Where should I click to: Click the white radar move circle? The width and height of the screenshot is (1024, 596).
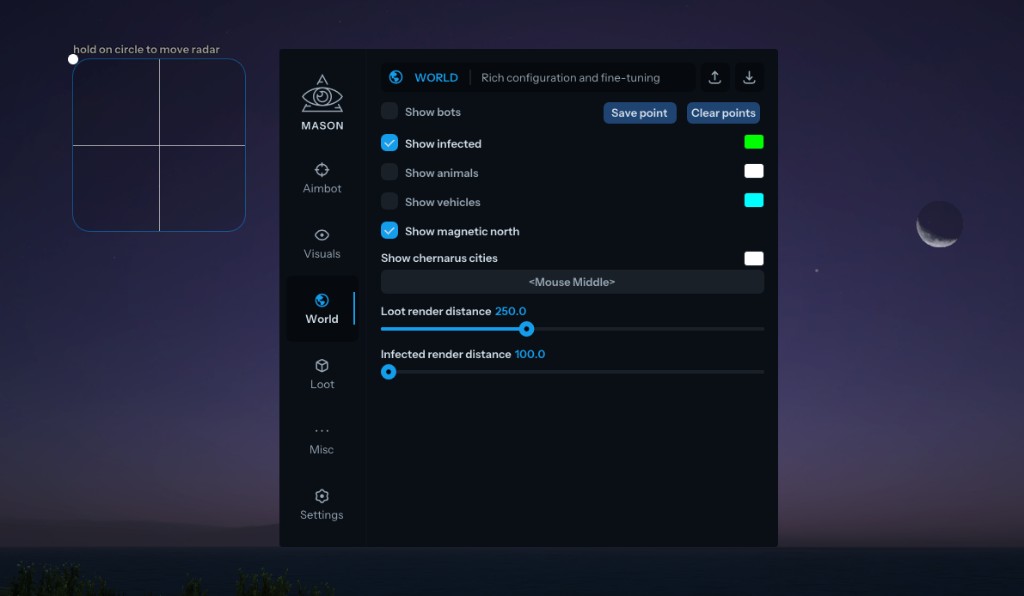(73, 59)
